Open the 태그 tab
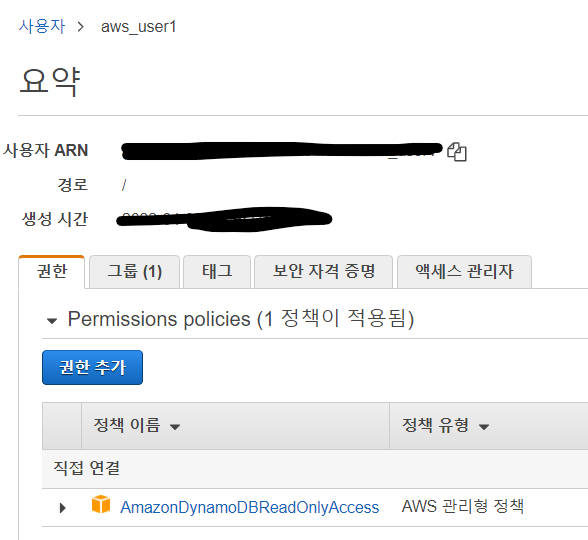This screenshot has width=588, height=540. tap(217, 272)
